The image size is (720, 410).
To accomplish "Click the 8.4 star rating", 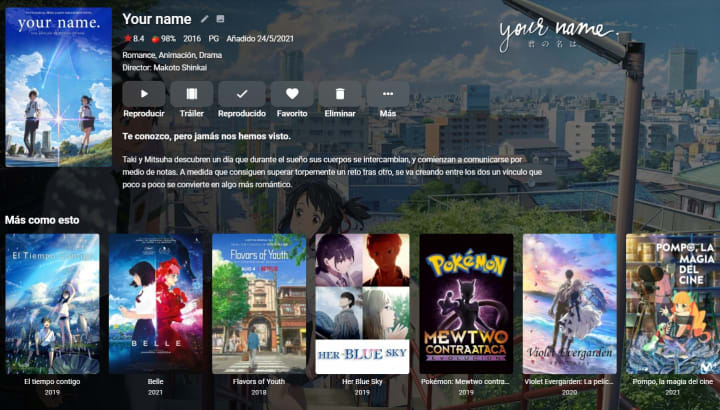I will [135, 39].
